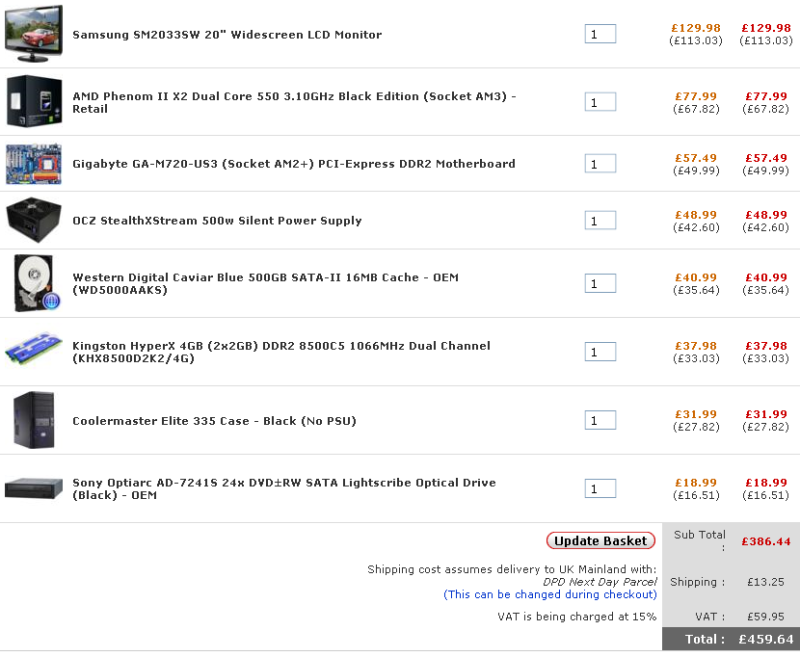Screen dimensions: 800x657
Task: Open the OCZ StealthXStream 500w title
Action: 217,221
